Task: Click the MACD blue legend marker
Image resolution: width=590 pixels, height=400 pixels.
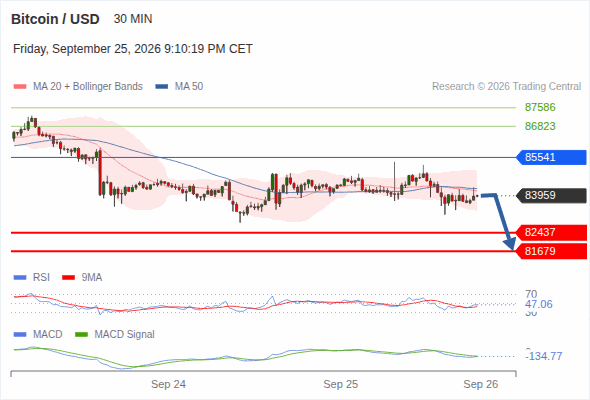Action: 20,335
